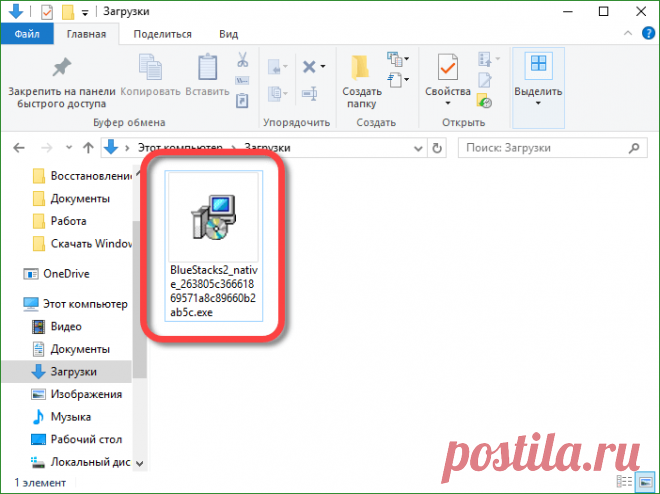Open the Properties (Свойства) icon
This screenshot has width=660, height=494.
[447, 67]
